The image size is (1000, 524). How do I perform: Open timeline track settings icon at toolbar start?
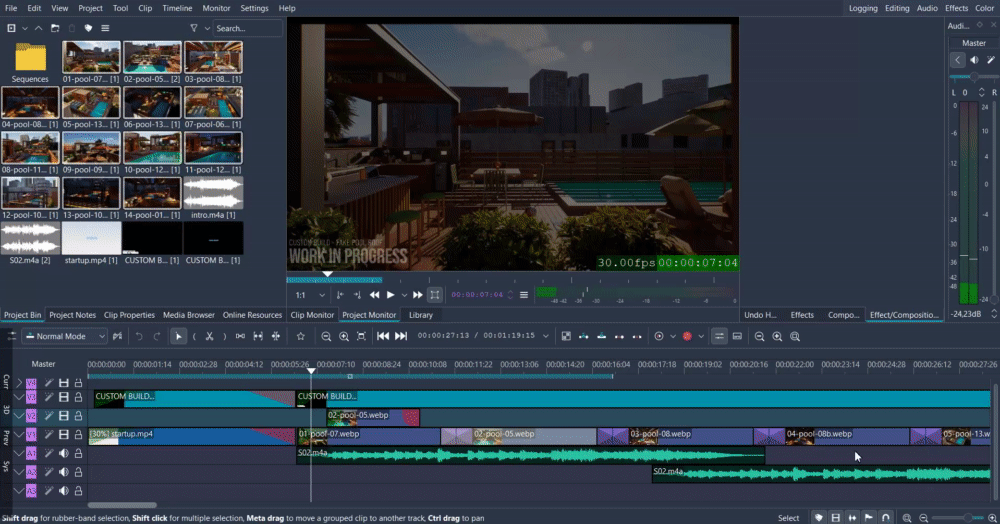coord(11,336)
